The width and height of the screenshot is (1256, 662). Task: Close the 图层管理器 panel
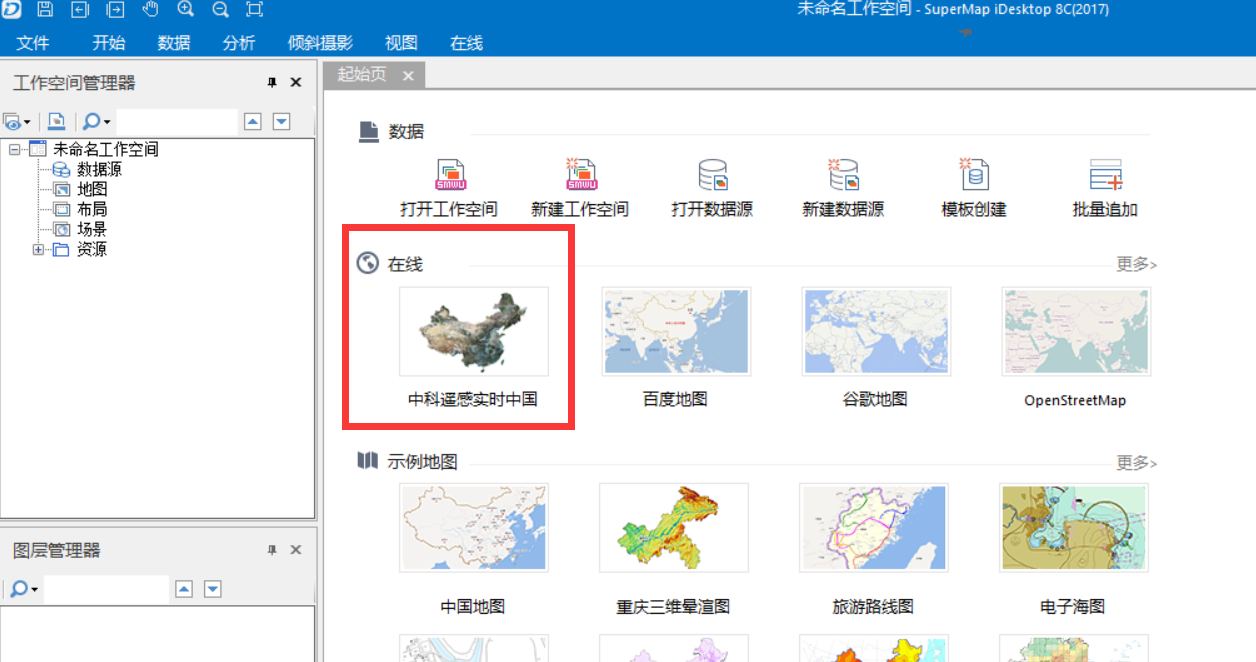[x=296, y=550]
